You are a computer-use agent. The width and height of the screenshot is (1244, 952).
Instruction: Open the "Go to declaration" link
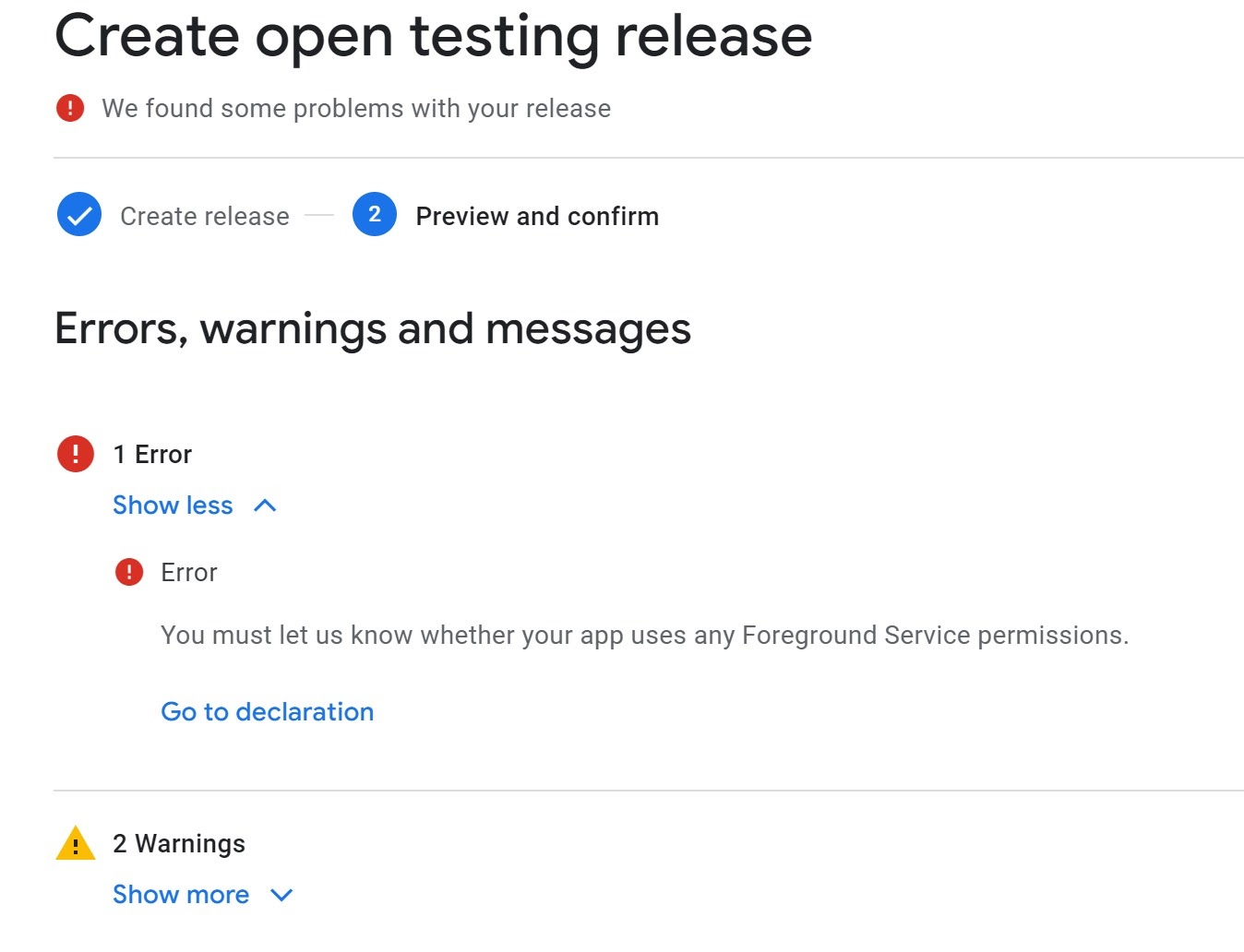267,712
